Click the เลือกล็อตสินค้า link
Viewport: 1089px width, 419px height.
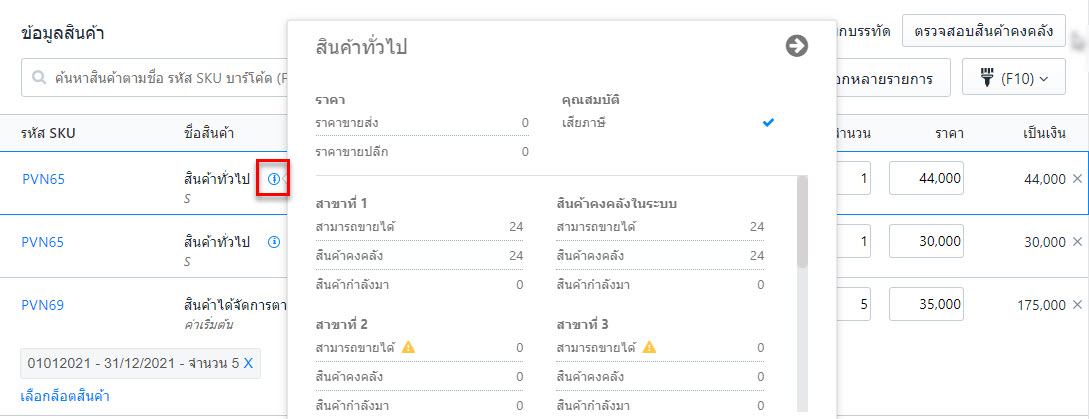point(65,397)
